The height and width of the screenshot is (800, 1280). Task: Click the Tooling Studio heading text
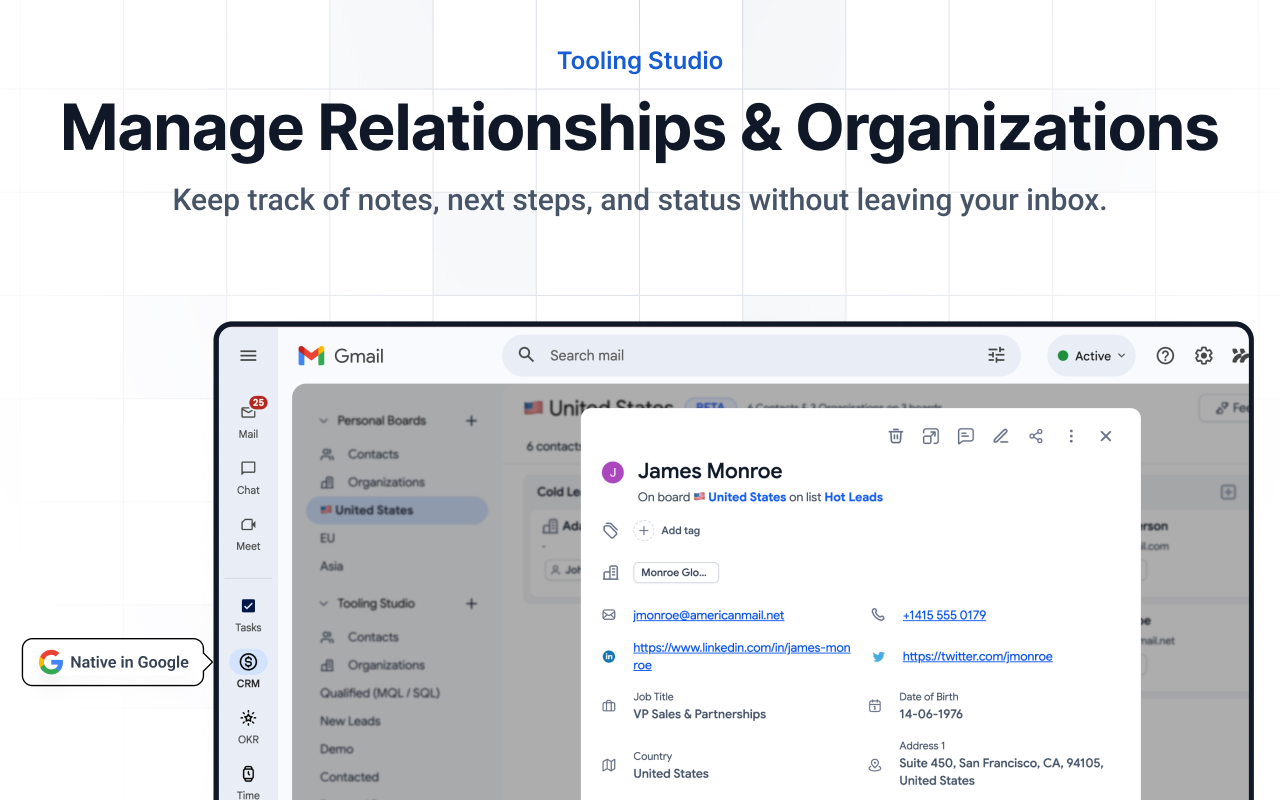pyautogui.click(x=640, y=61)
